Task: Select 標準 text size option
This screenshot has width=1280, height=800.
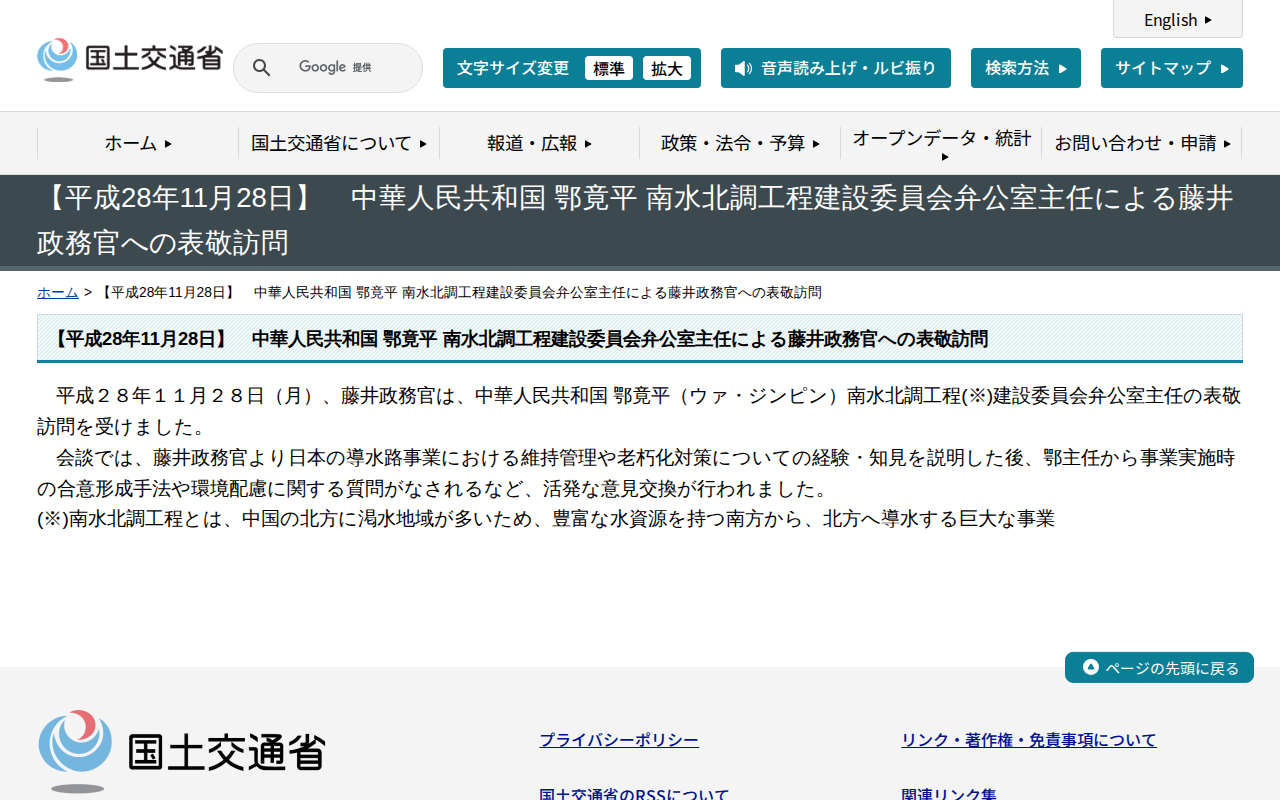Action: coord(609,69)
